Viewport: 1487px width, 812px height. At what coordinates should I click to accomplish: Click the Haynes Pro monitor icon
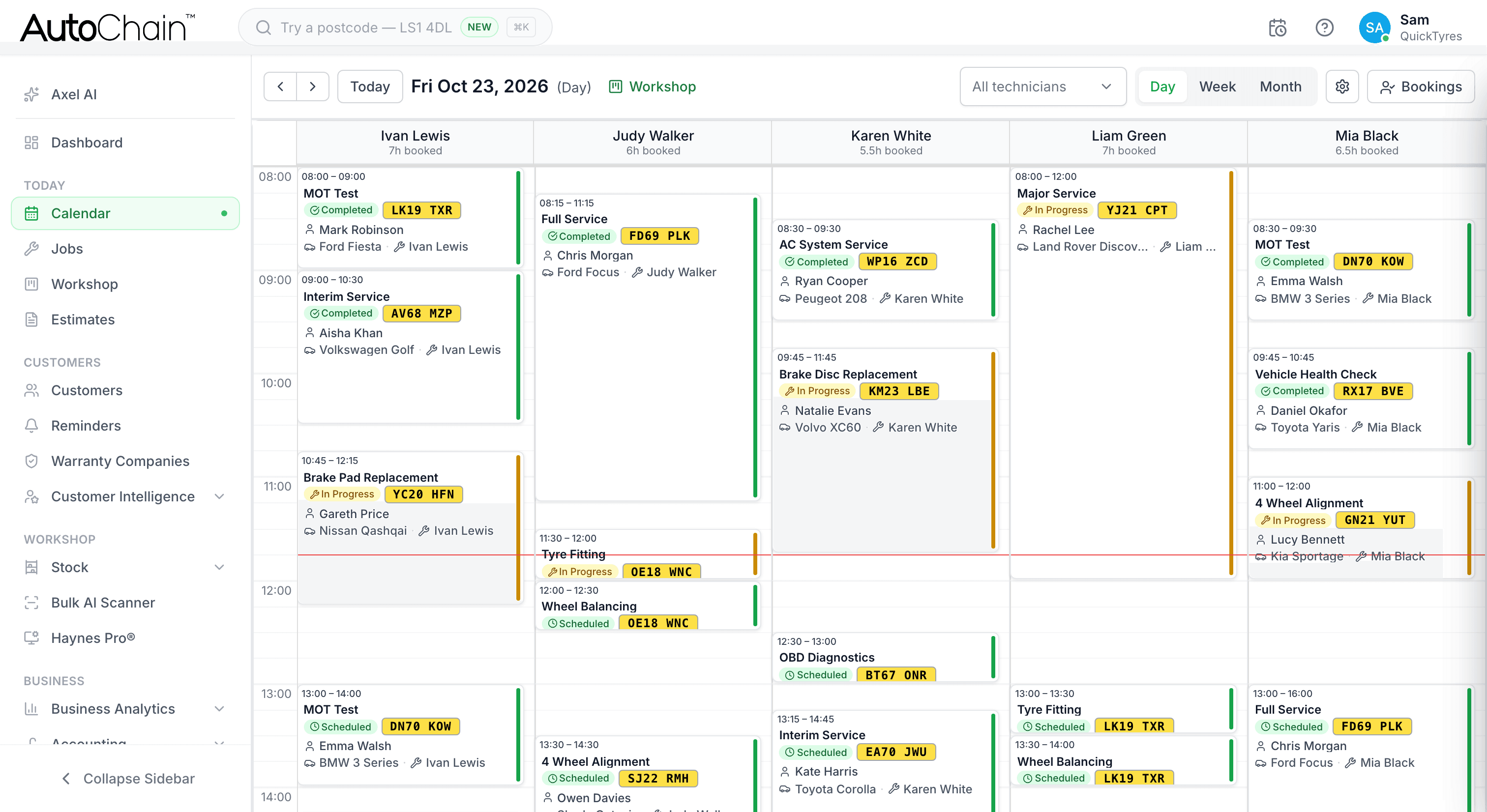[x=31, y=638]
